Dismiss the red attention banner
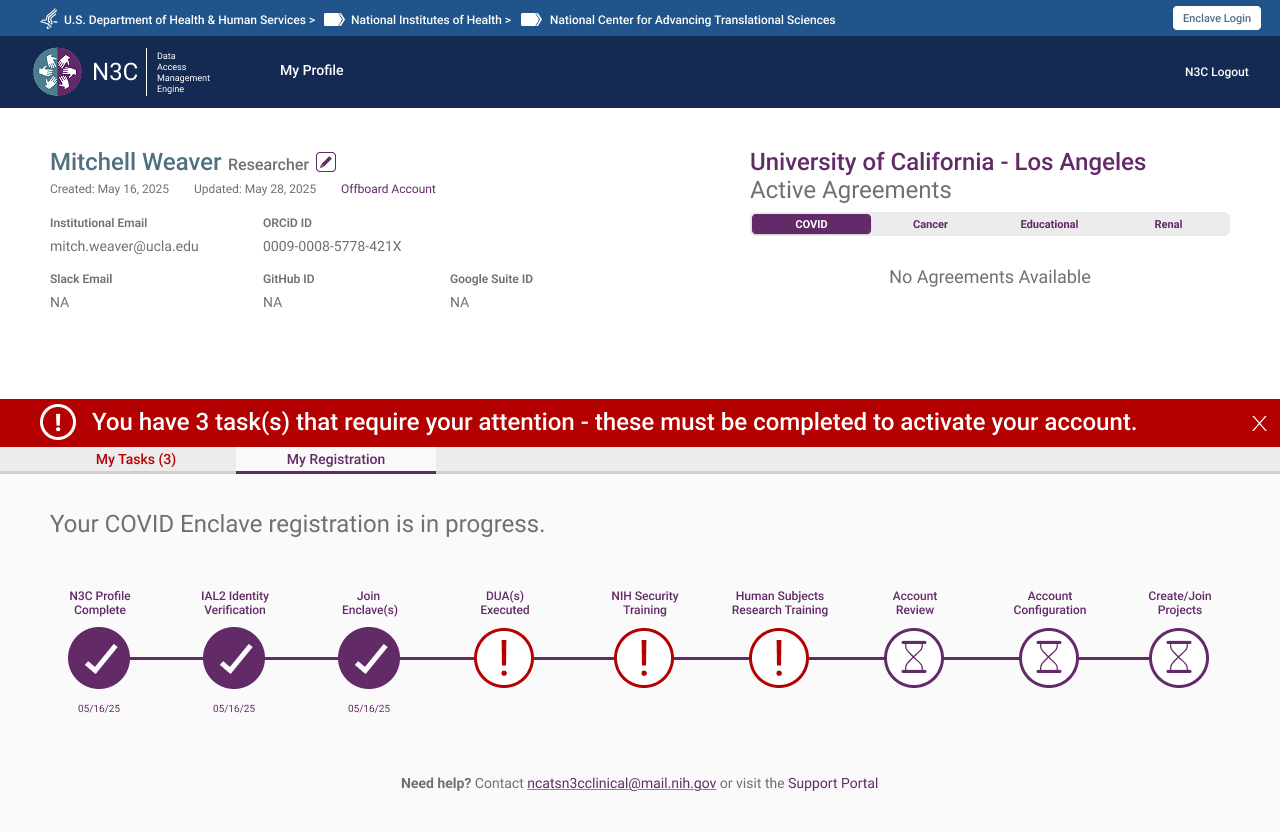Image resolution: width=1280 pixels, height=832 pixels. tap(1259, 423)
